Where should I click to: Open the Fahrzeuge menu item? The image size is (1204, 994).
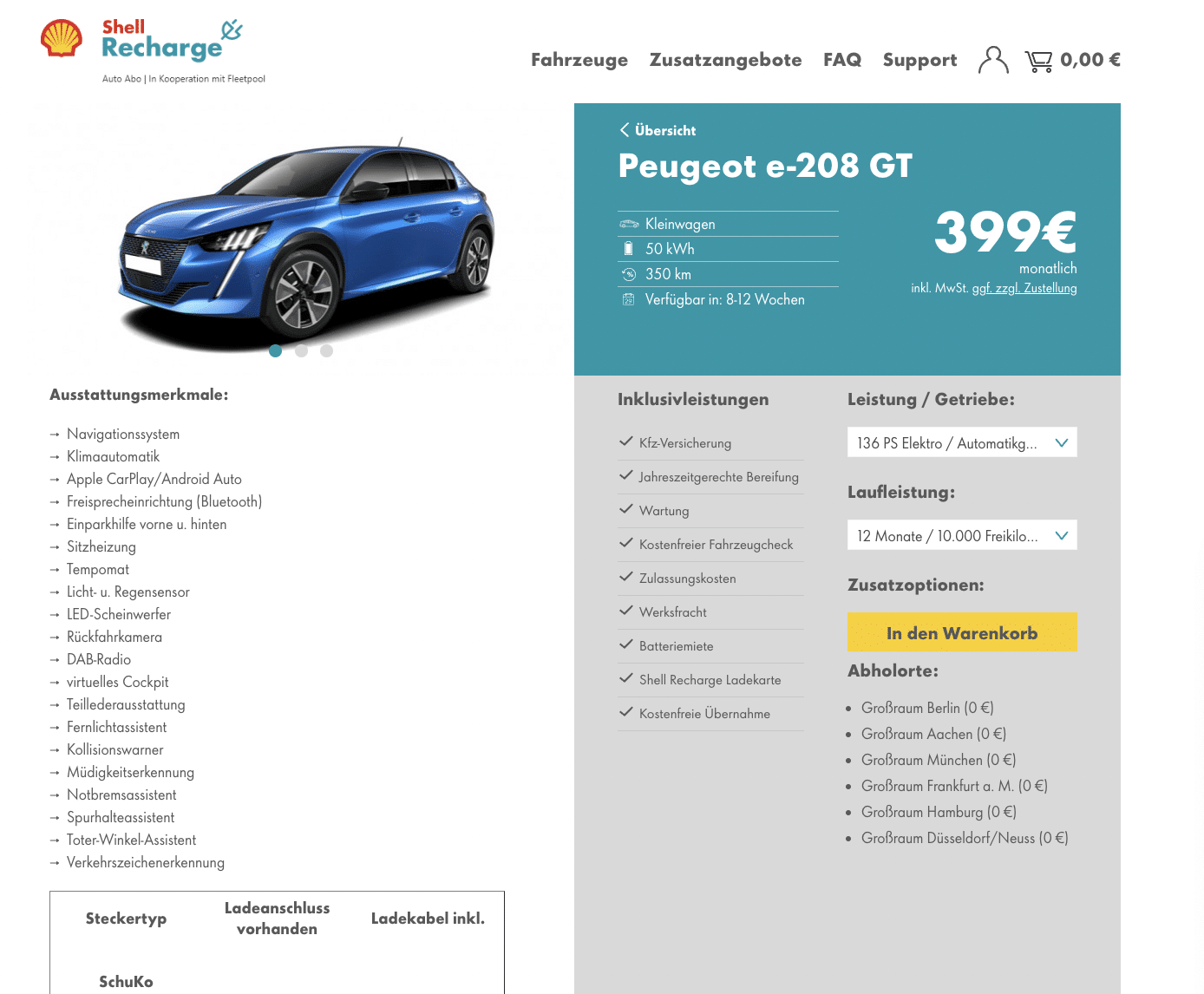579,60
